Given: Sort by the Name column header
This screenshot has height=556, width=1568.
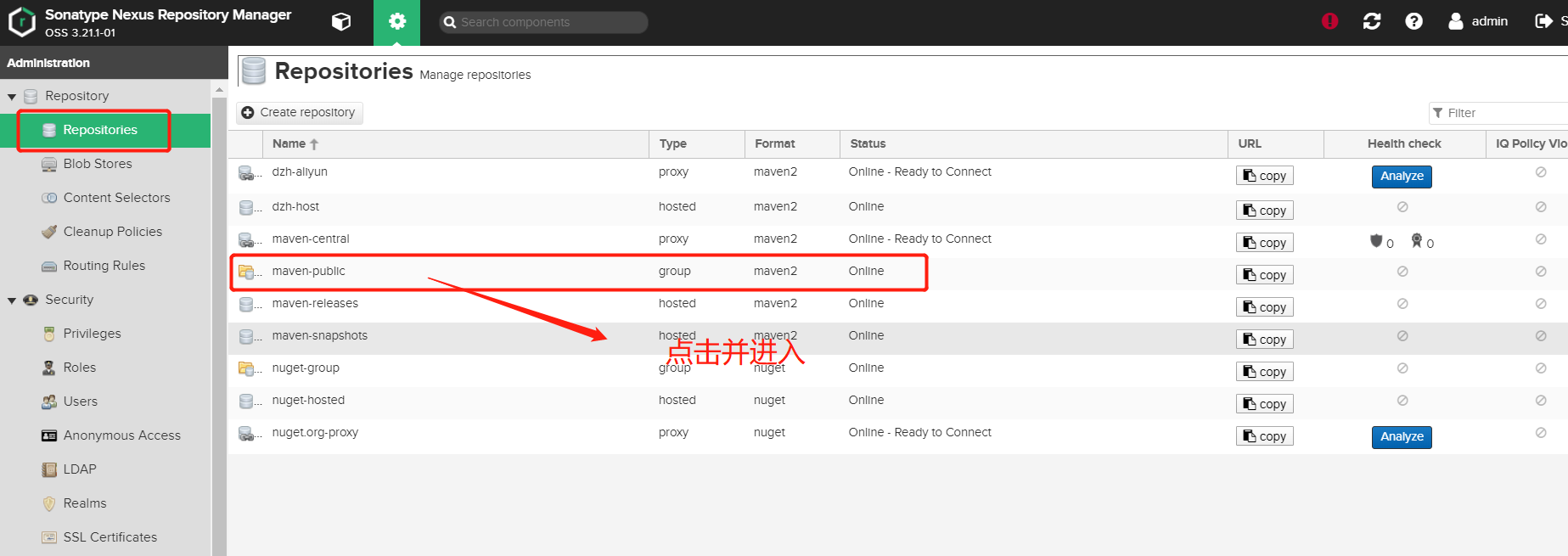Looking at the screenshot, I should click(456, 144).
